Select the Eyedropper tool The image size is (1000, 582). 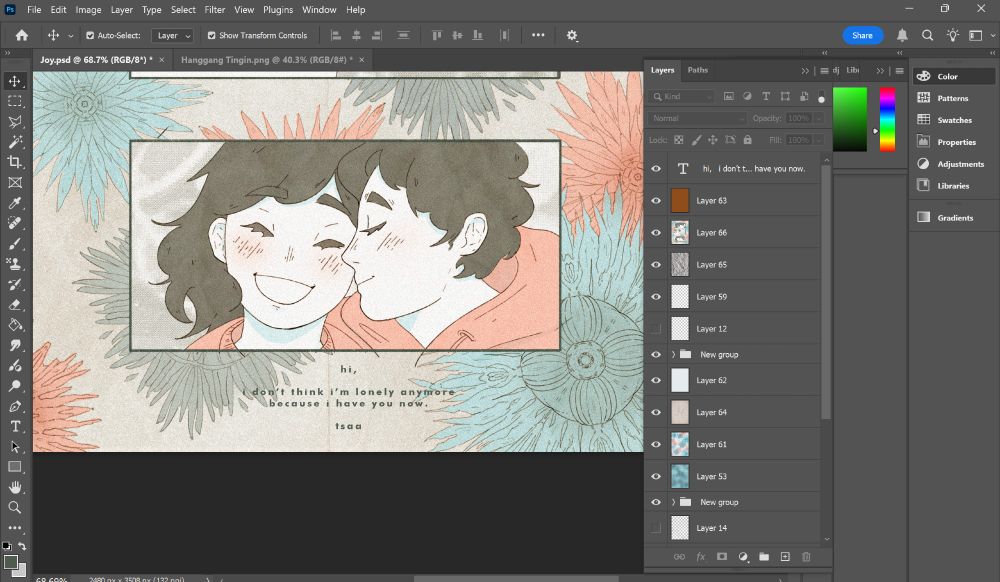(15, 203)
